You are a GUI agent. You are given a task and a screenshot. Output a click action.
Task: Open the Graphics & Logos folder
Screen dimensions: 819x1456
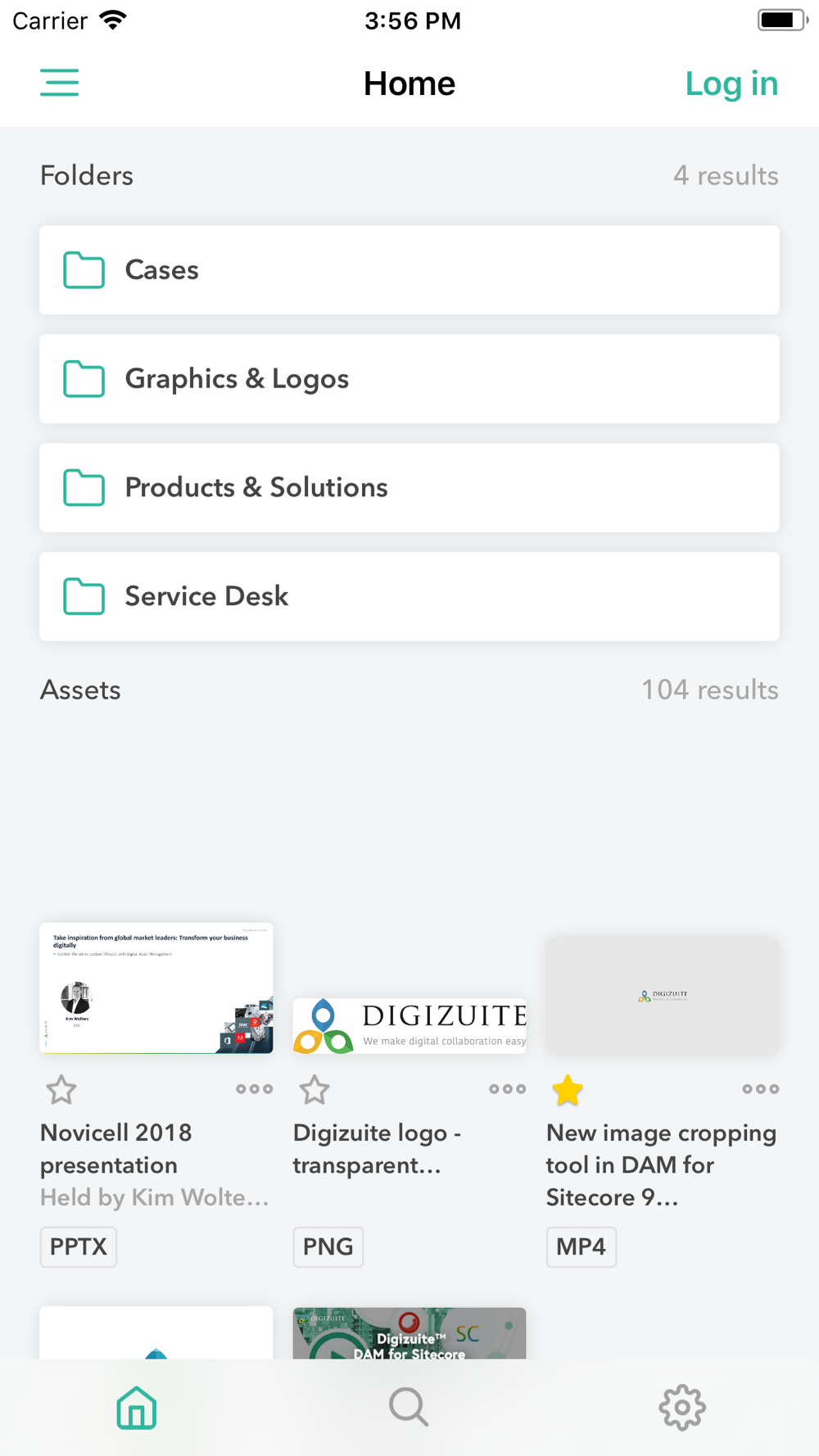tap(409, 379)
